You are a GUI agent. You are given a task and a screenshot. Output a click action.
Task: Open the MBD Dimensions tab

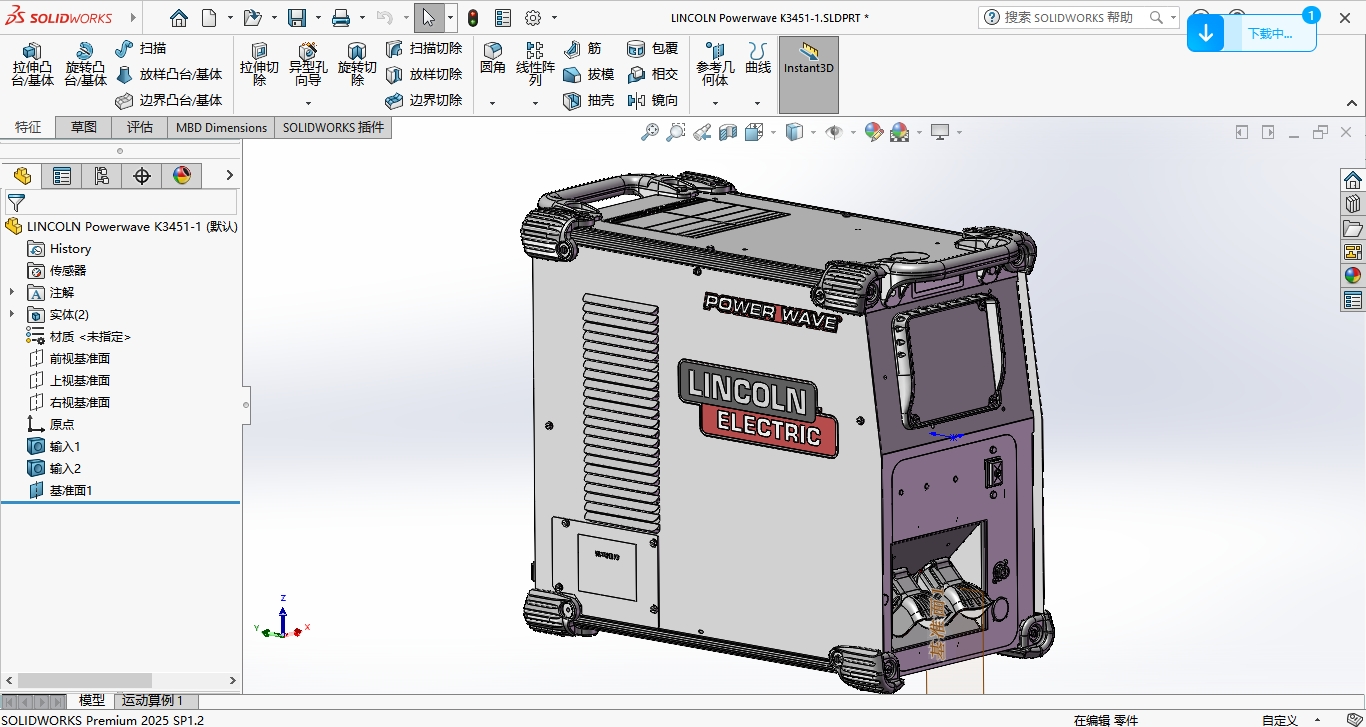coord(222,127)
